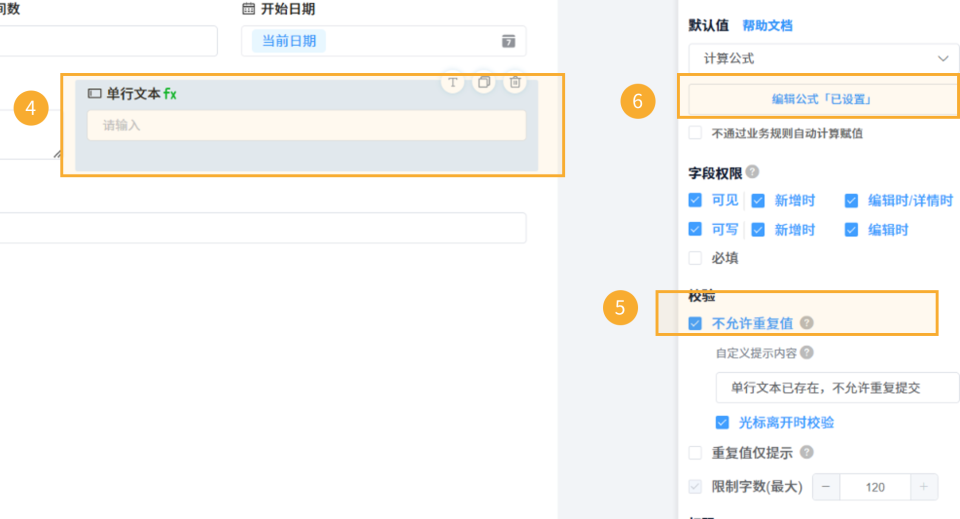Click the 120 character limit value field
The height and width of the screenshot is (519, 960).
tap(875, 487)
